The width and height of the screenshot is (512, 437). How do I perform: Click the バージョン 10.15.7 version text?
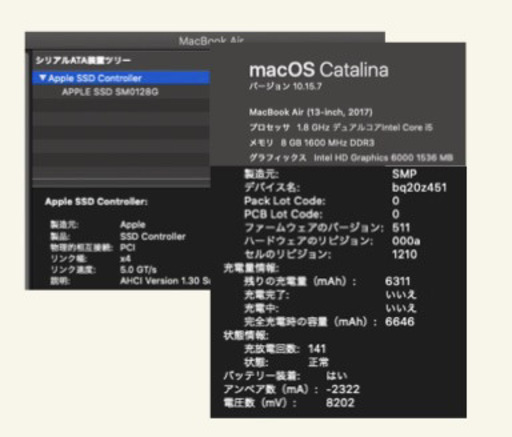point(285,87)
